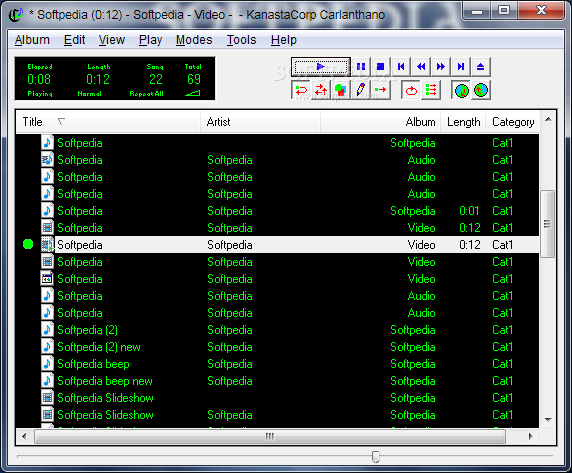The width and height of the screenshot is (572, 473).
Task: Click the globe with up arrow icon
Action: tap(481, 90)
